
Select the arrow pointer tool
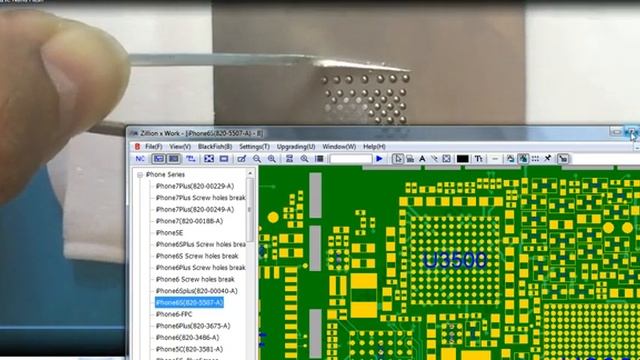click(x=398, y=159)
